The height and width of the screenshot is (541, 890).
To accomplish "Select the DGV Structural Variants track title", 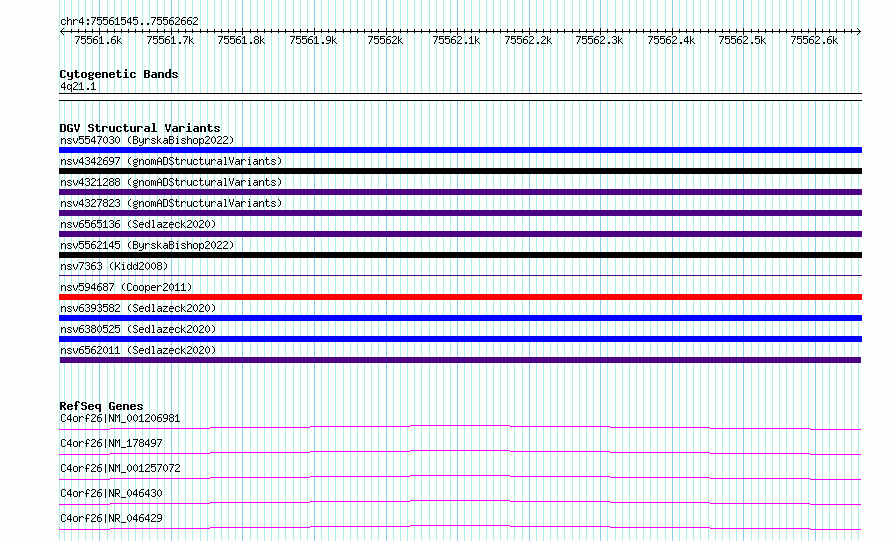I will 140,128.
